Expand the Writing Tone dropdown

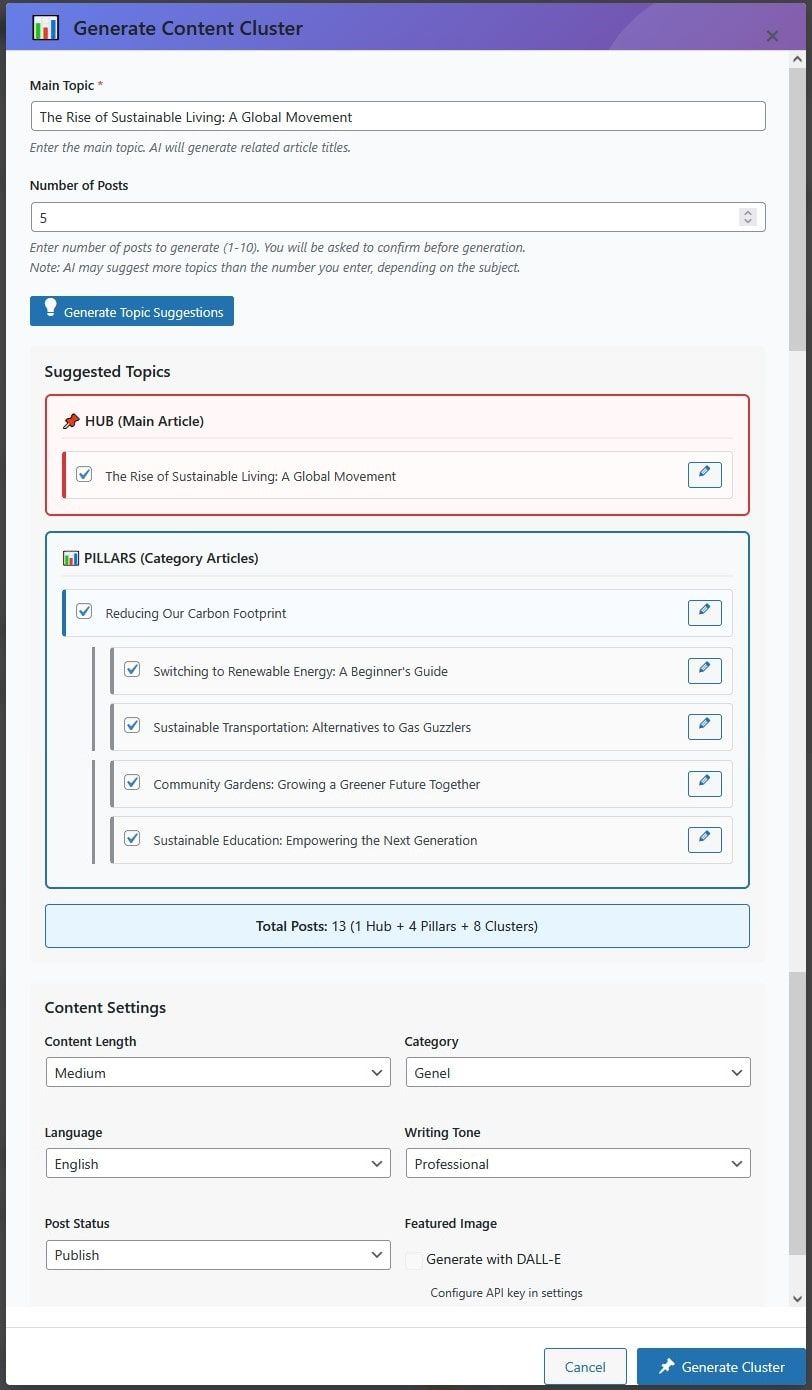click(x=577, y=1163)
